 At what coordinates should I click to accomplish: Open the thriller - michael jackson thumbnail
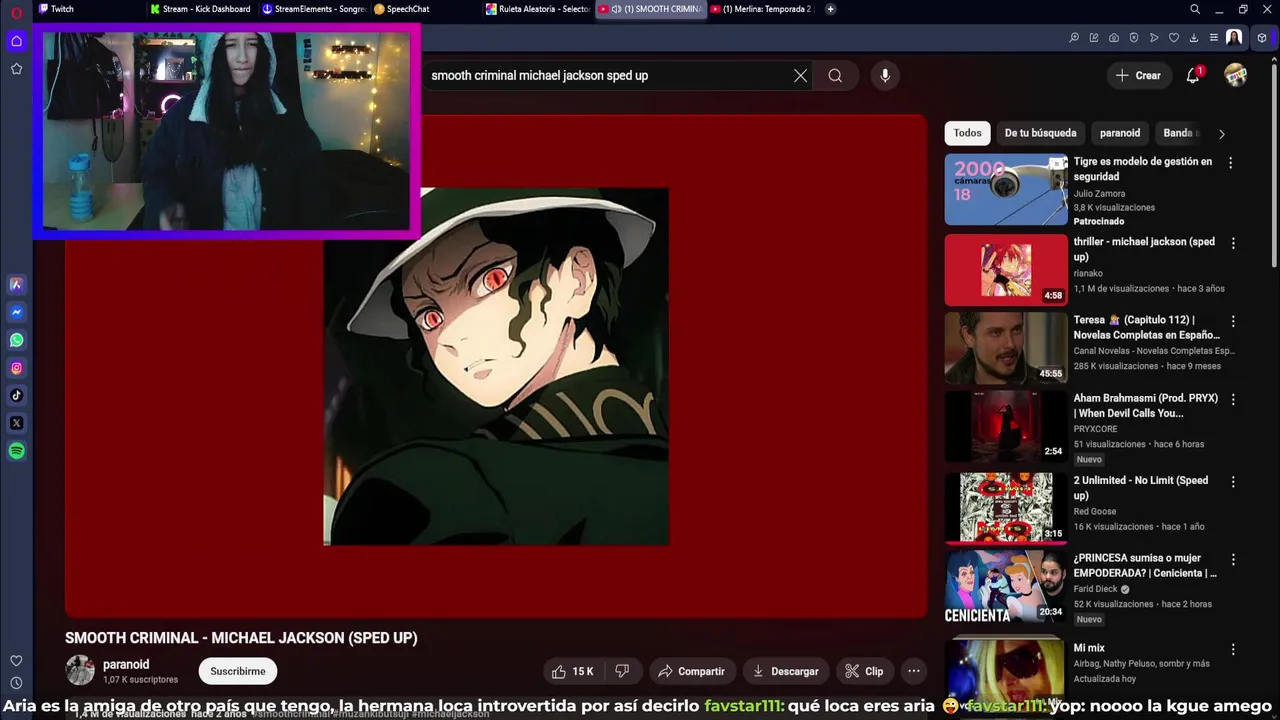[1006, 270]
